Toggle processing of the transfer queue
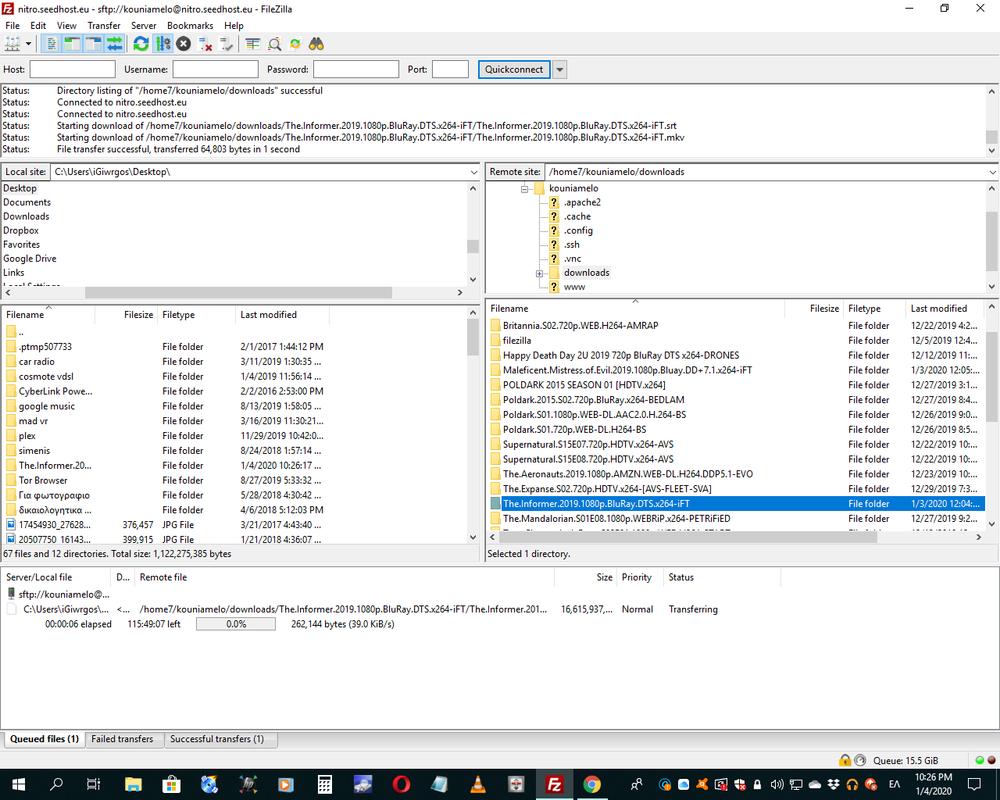 (163, 44)
